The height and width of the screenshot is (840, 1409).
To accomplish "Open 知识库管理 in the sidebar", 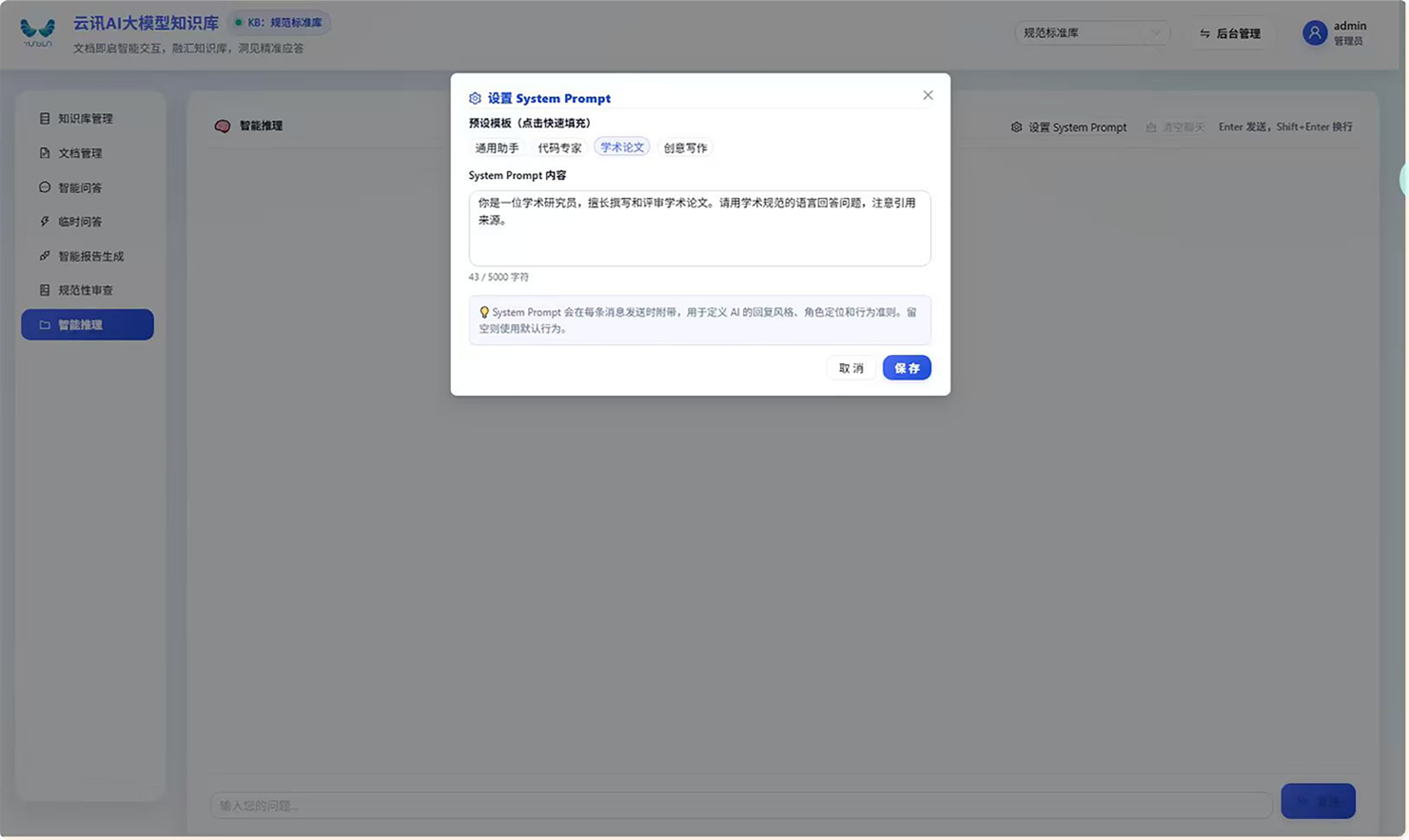I will point(87,119).
